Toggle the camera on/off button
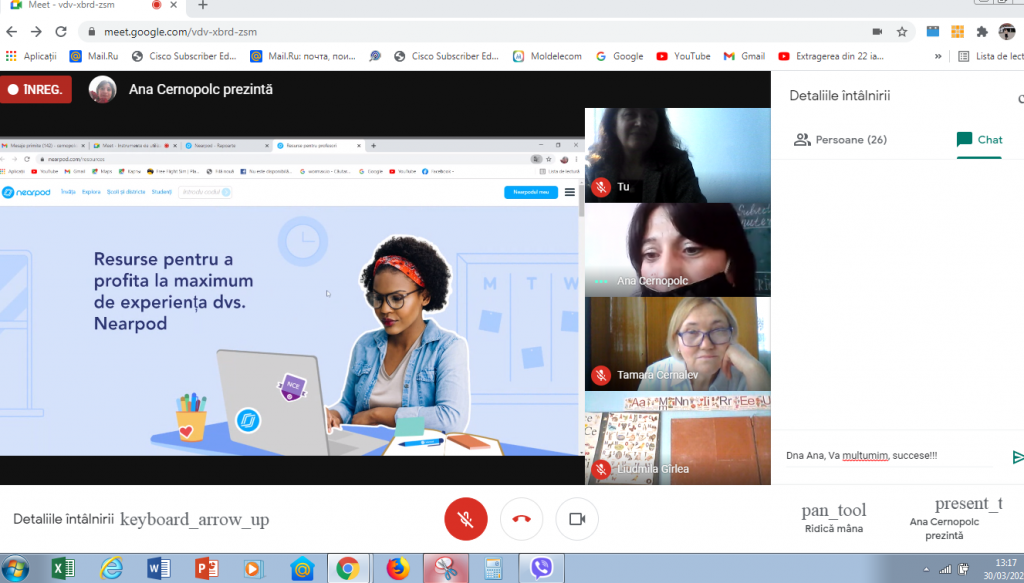This screenshot has width=1024, height=583. click(x=576, y=519)
